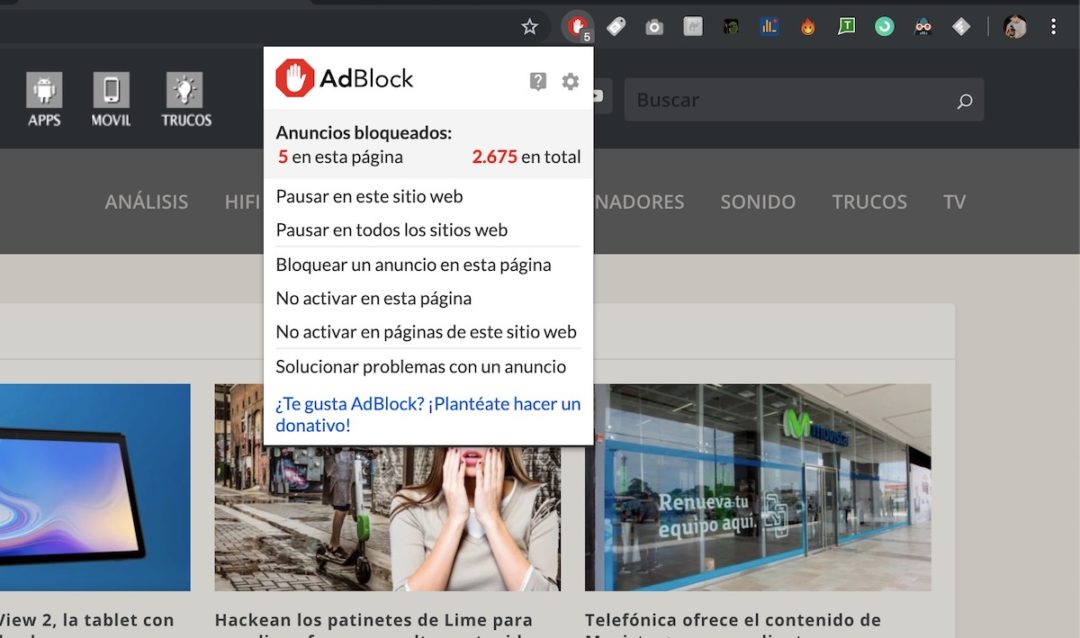Click the tag-shaped extension icon
Viewport: 1080px width, 638px height.
[x=616, y=27]
